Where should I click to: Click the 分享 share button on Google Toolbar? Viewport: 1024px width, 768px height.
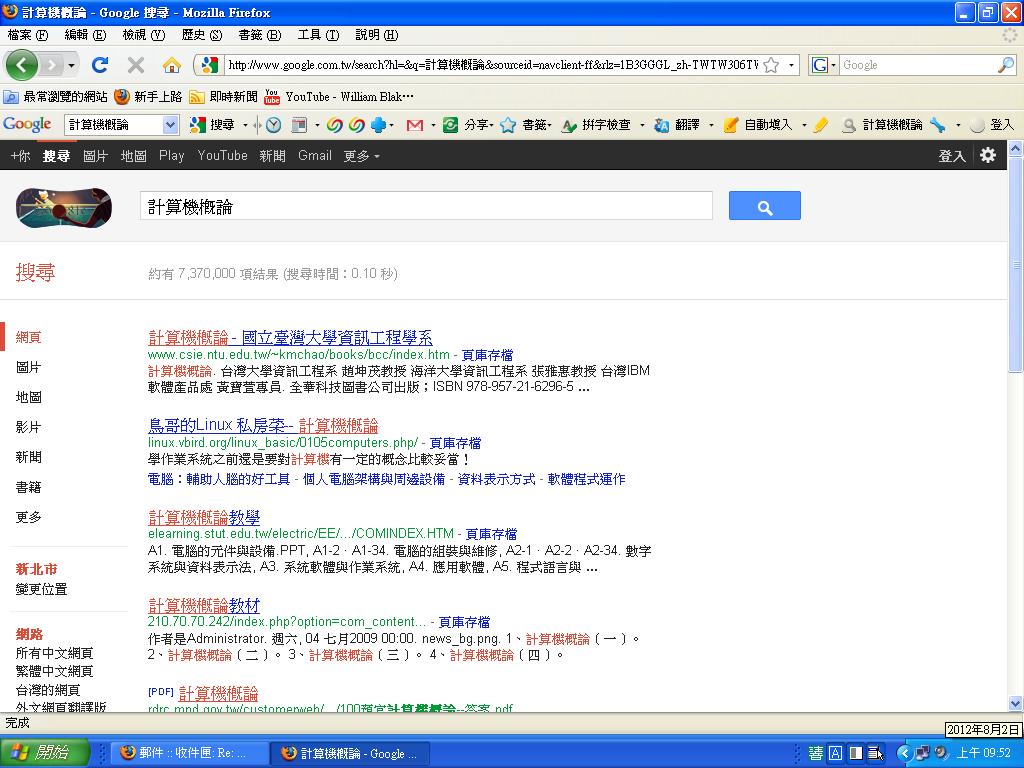[x=468, y=125]
